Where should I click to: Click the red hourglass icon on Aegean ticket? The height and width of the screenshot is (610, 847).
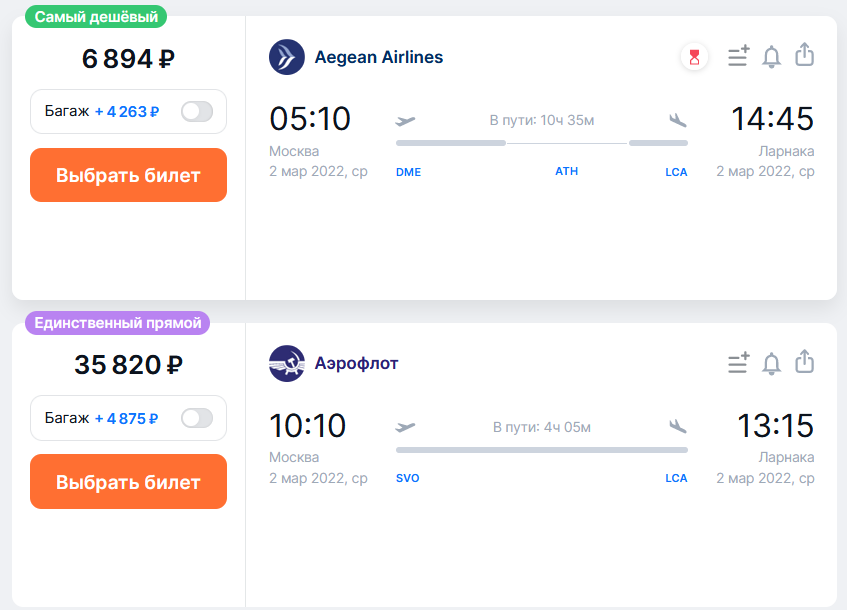pyautogui.click(x=694, y=57)
